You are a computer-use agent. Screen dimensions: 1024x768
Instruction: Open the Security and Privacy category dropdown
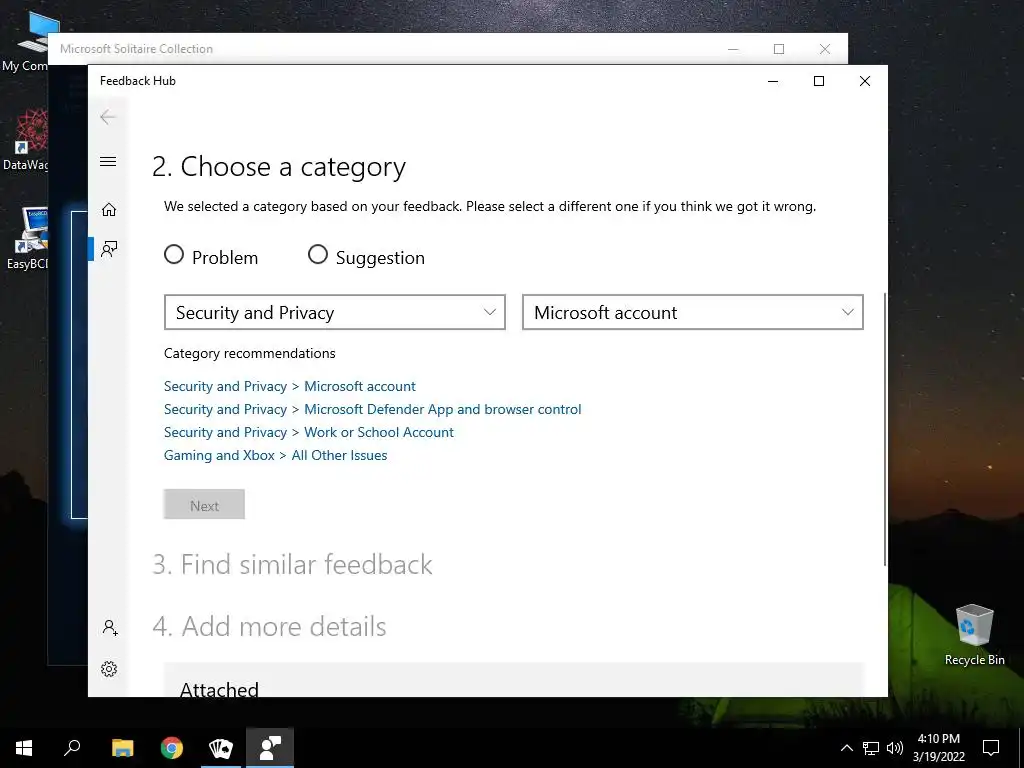[x=334, y=312]
